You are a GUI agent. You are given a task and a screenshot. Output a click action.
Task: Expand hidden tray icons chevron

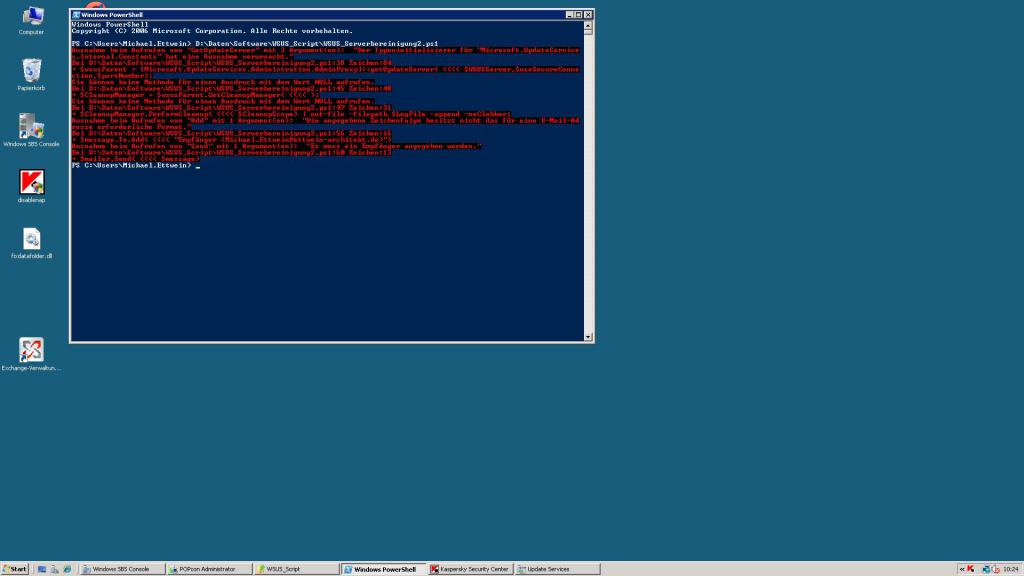[x=962, y=569]
